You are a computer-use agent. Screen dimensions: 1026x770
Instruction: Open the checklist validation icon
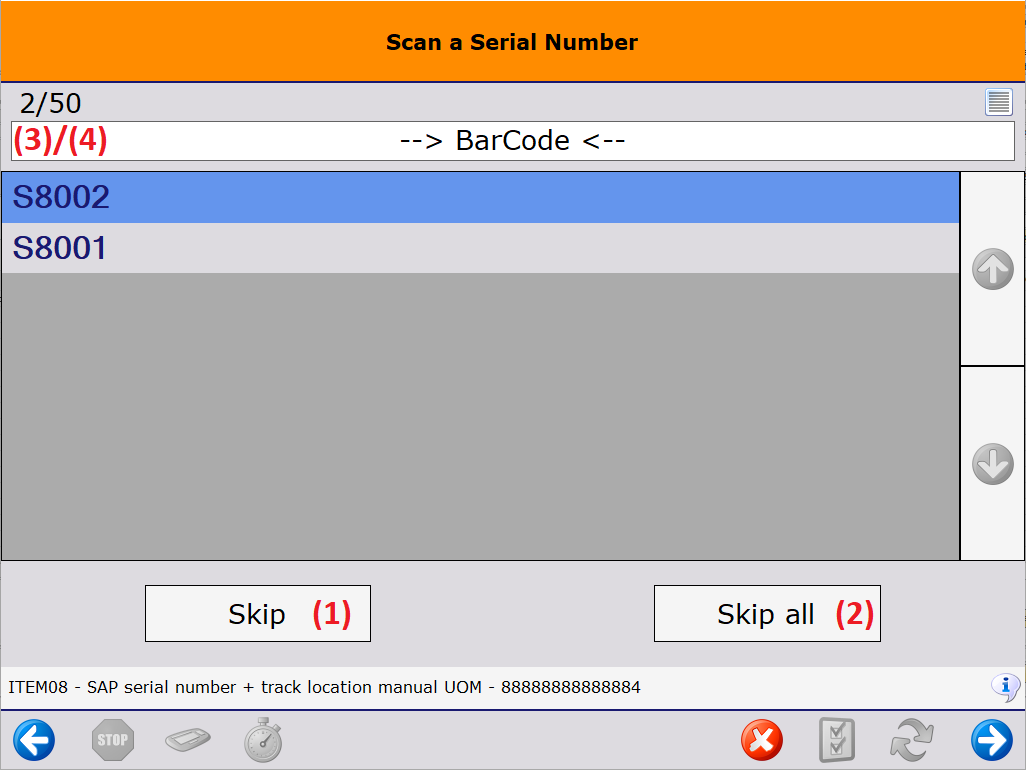tap(837, 740)
